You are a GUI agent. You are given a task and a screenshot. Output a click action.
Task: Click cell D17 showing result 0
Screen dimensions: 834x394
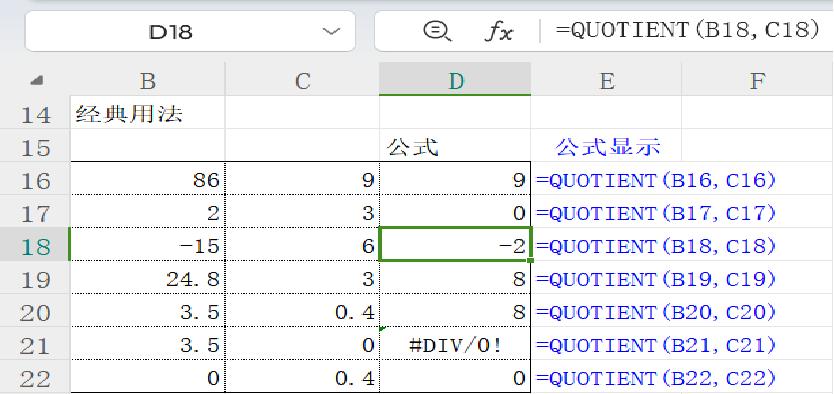click(455, 212)
